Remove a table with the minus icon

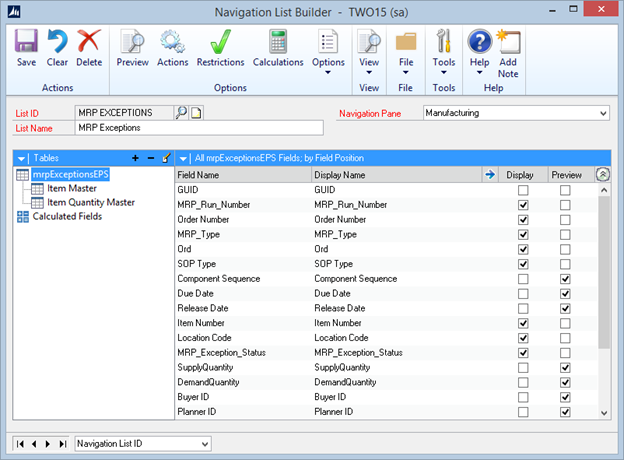[x=151, y=158]
